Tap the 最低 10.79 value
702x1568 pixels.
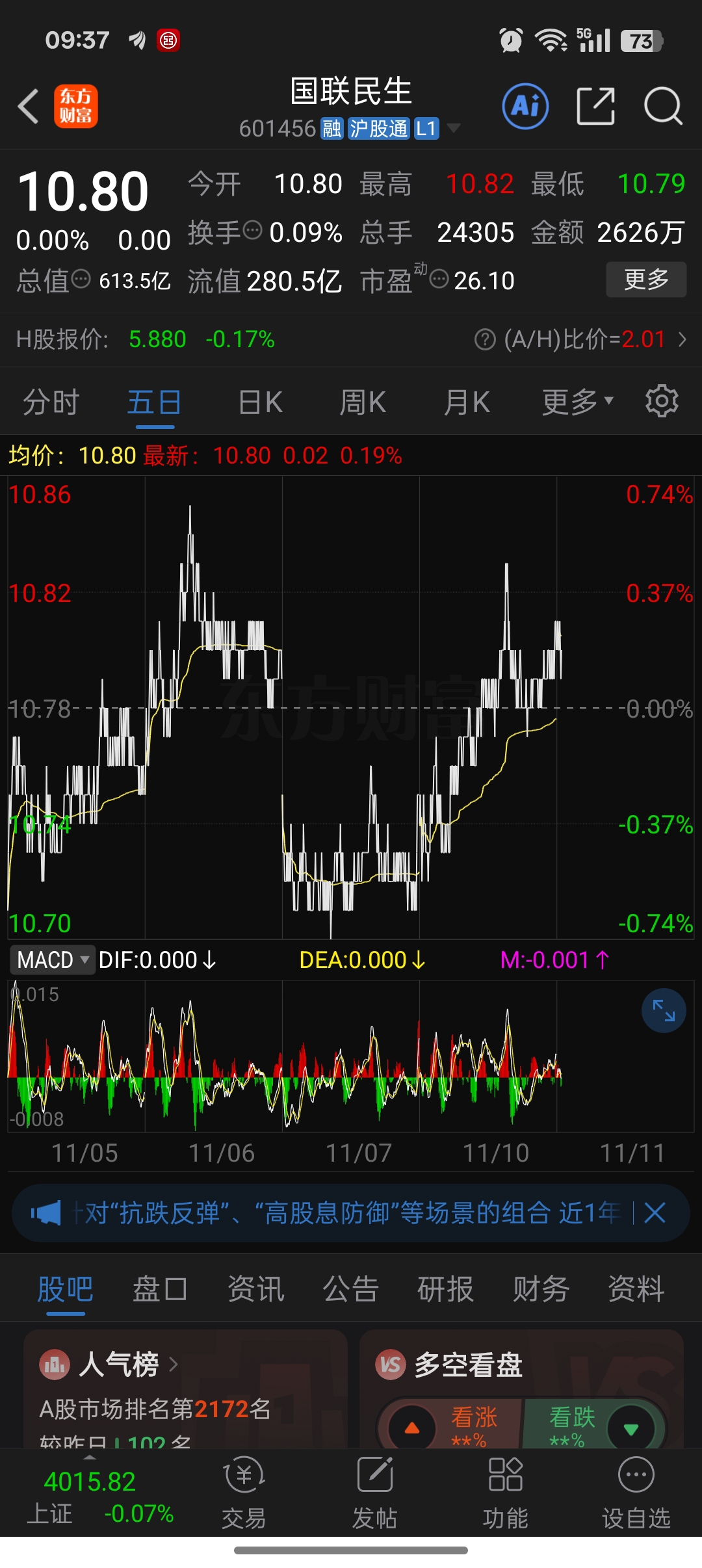tap(651, 184)
